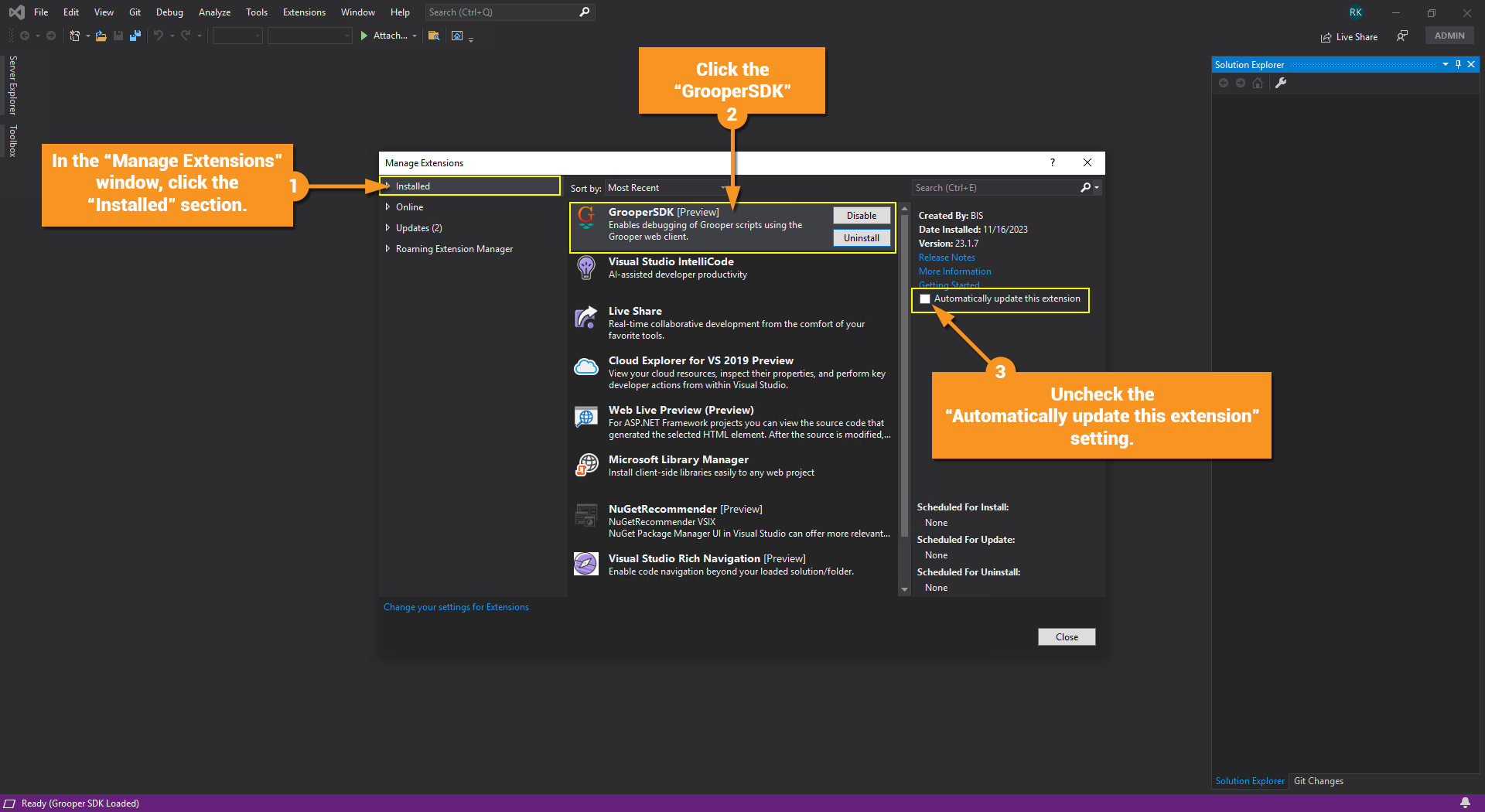The width and height of the screenshot is (1485, 812).
Task: Open the Sort by Most Recent dropdown
Action: (x=667, y=188)
